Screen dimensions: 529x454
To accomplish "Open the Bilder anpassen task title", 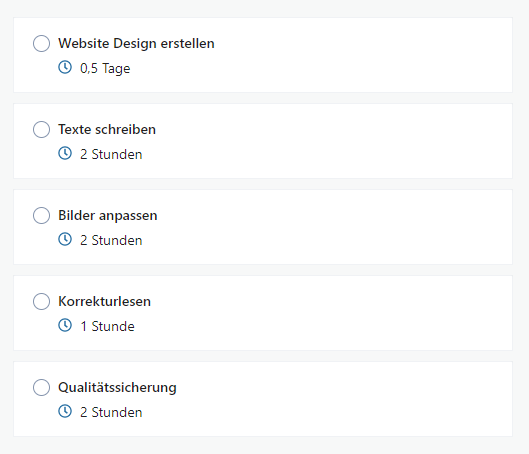I will click(108, 216).
